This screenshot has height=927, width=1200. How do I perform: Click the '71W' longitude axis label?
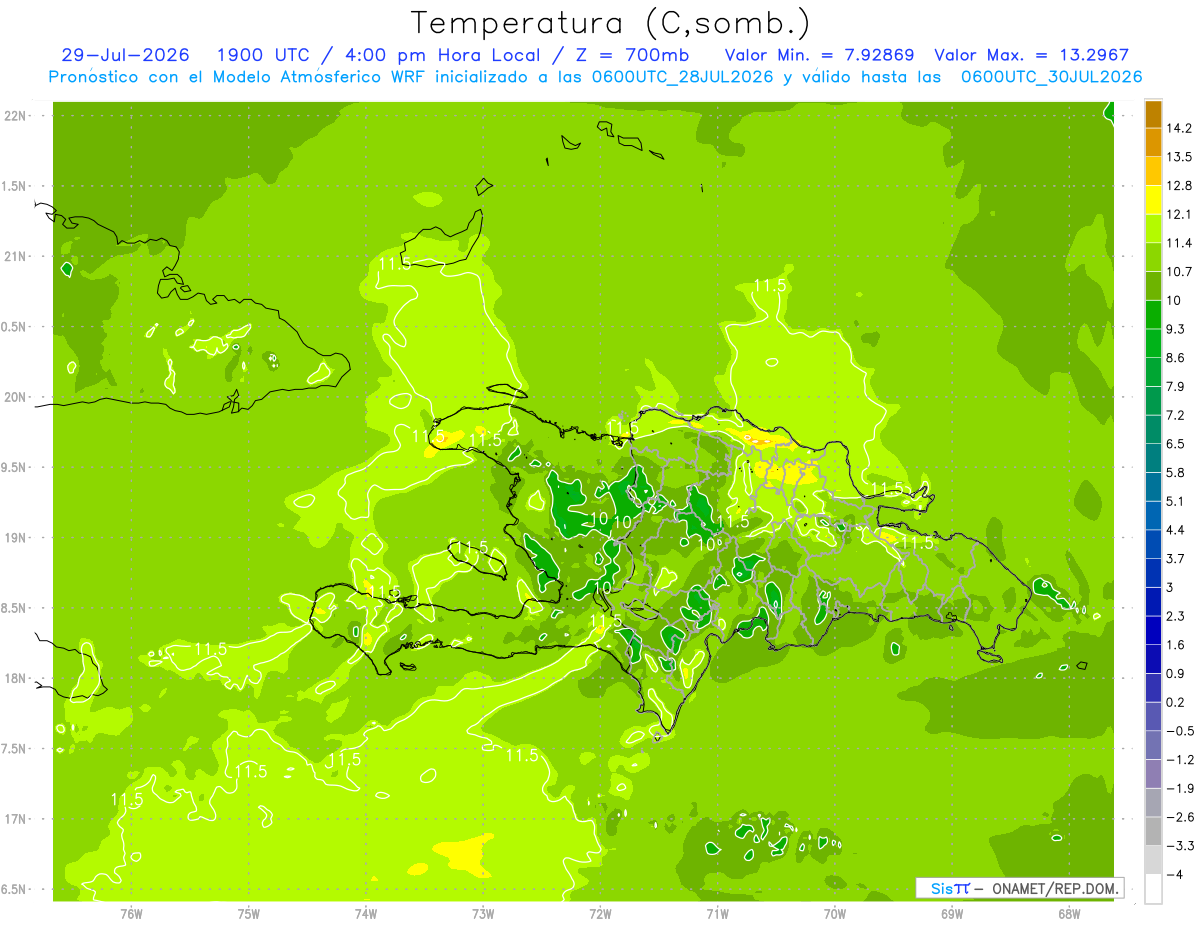pyautogui.click(x=717, y=914)
